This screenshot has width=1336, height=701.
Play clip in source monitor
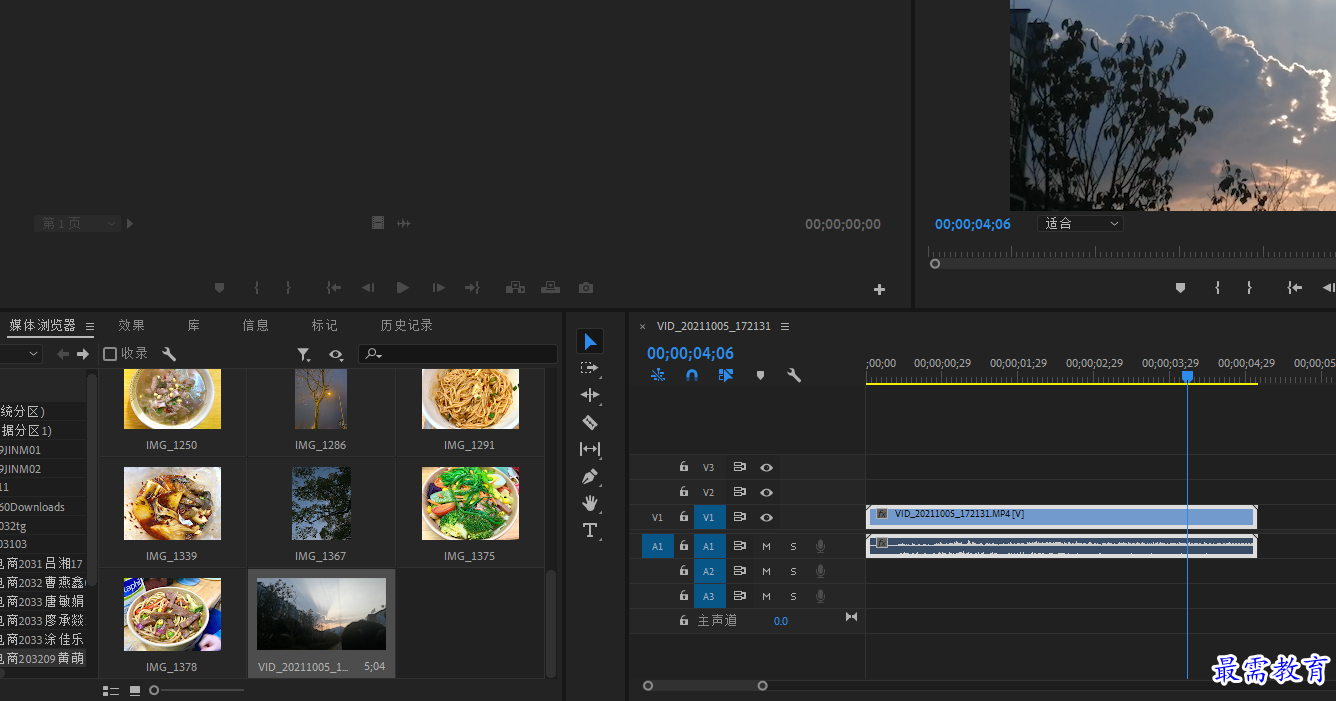403,288
